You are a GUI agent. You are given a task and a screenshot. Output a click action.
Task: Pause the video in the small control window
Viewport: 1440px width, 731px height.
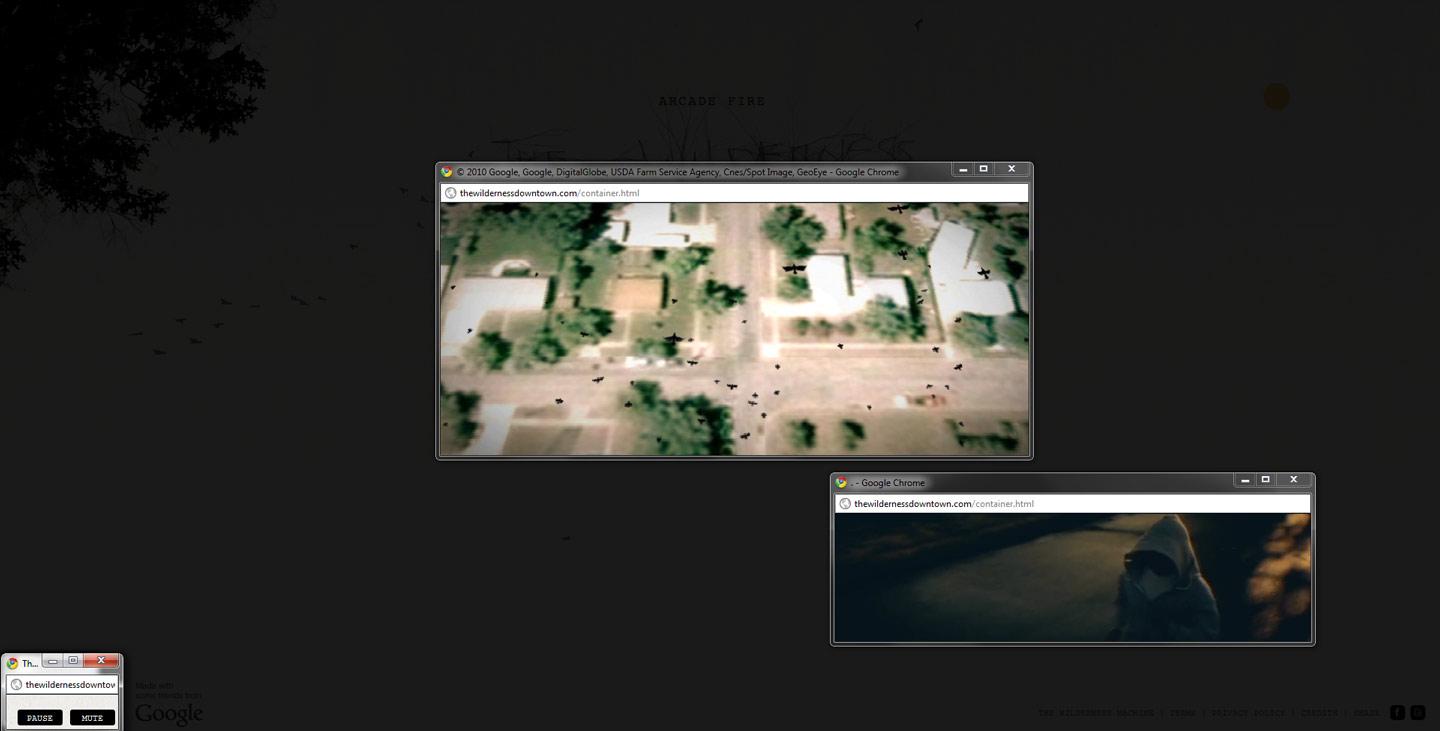[x=40, y=718]
